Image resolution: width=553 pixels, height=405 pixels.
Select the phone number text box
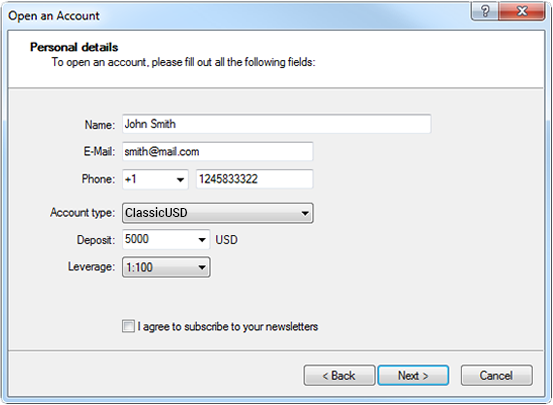click(254, 179)
